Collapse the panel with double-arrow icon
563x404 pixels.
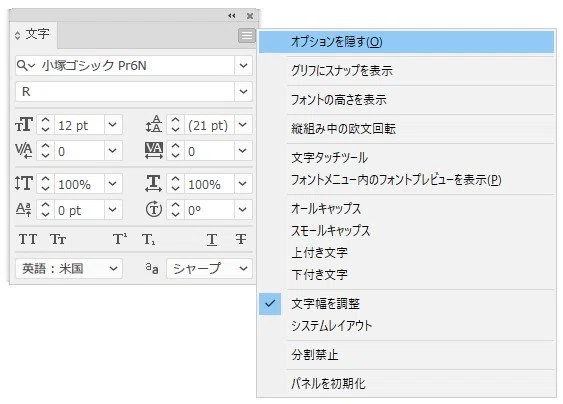232,16
